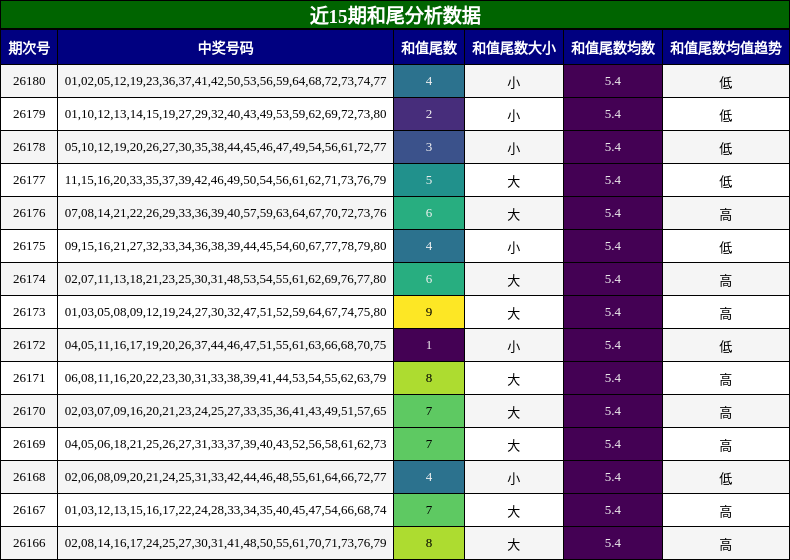Click winning numbers row starting 02,07,11,13
790x560 pixels.
tap(226, 279)
